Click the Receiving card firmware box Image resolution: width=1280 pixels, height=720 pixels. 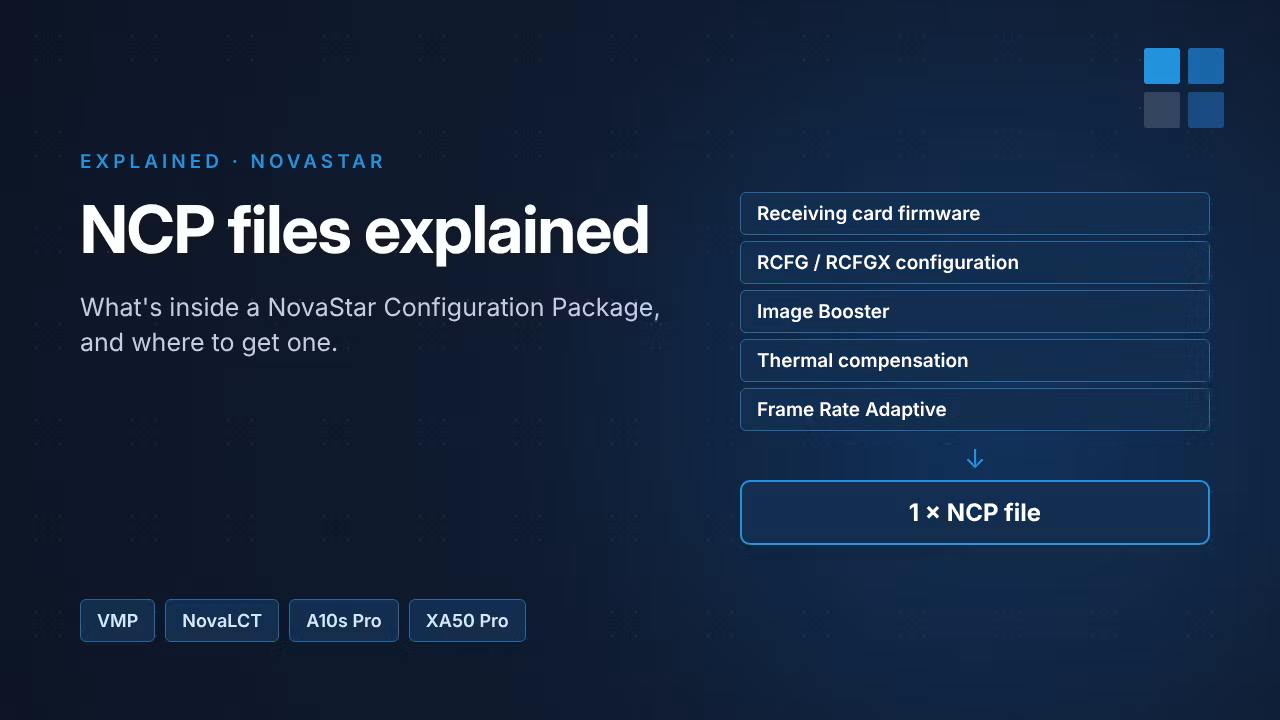975,213
